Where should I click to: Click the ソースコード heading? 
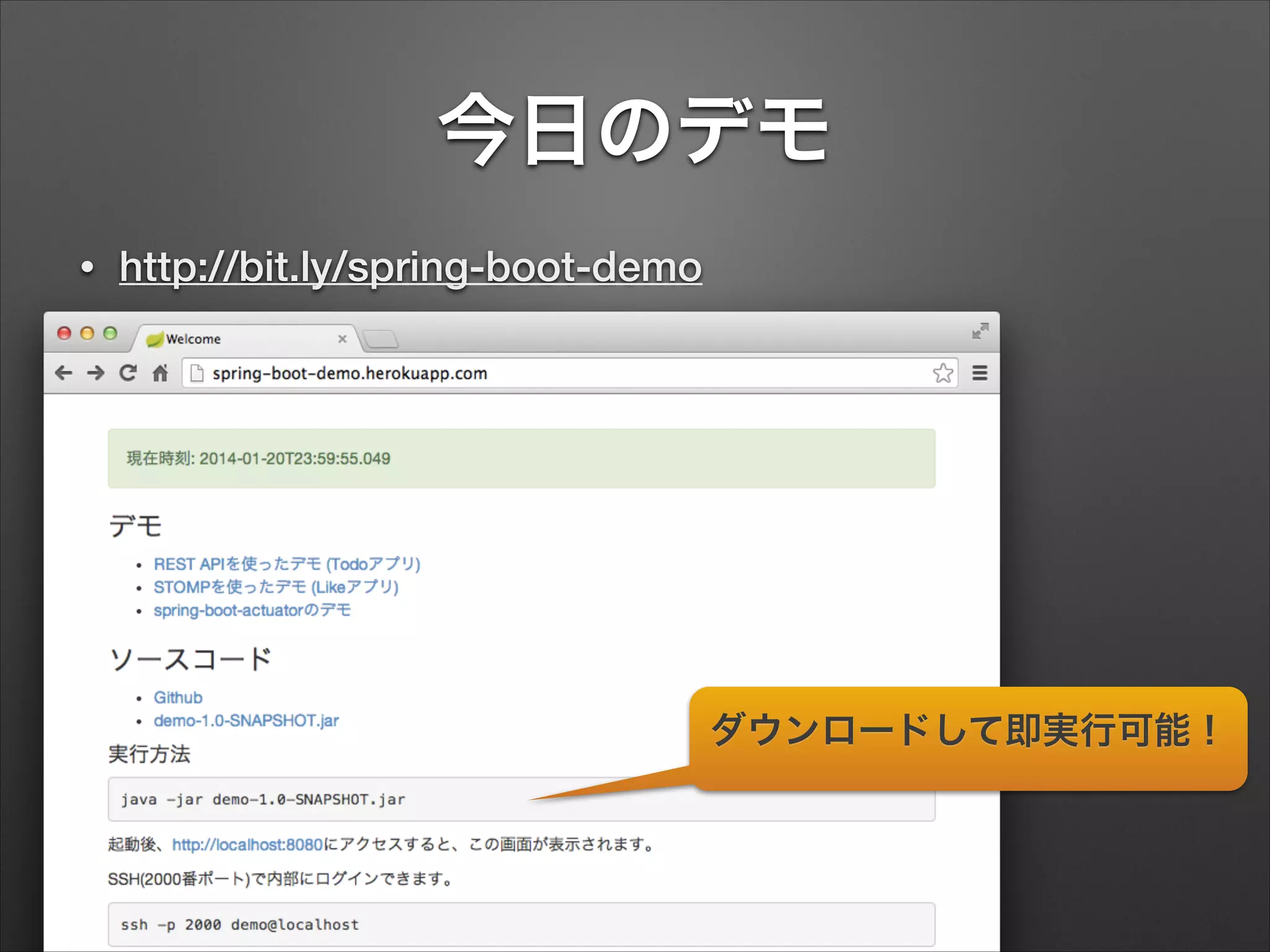point(191,659)
